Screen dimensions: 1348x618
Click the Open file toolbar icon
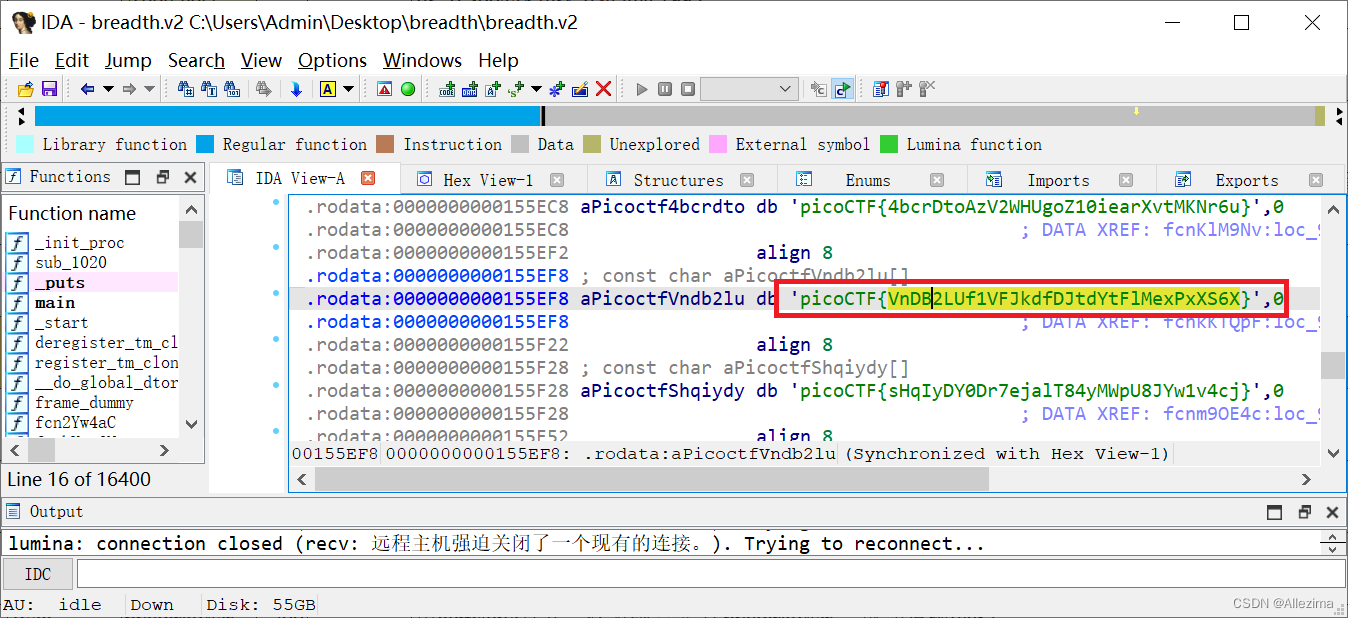(x=26, y=89)
